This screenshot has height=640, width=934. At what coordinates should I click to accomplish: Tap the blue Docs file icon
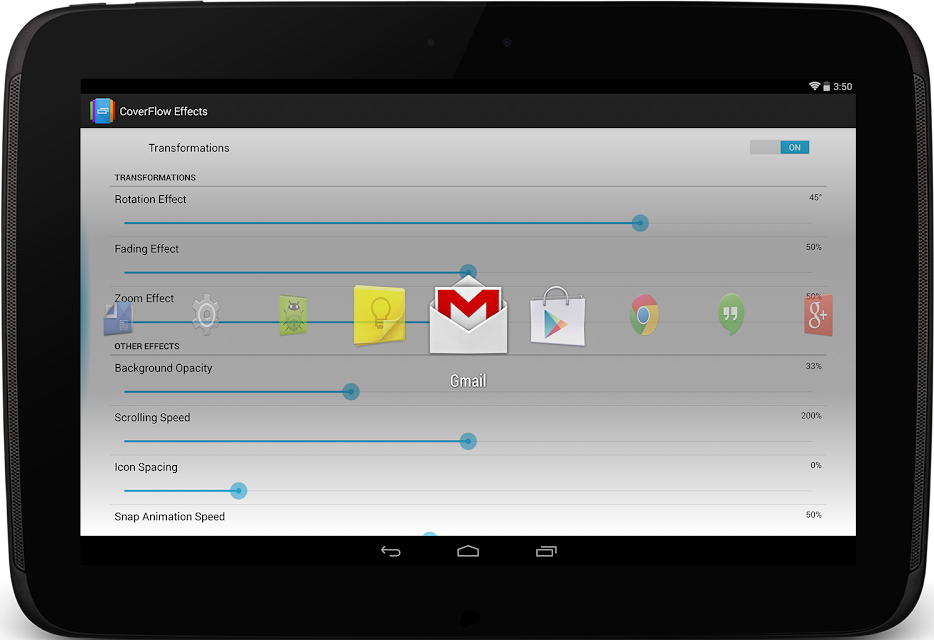point(118,318)
